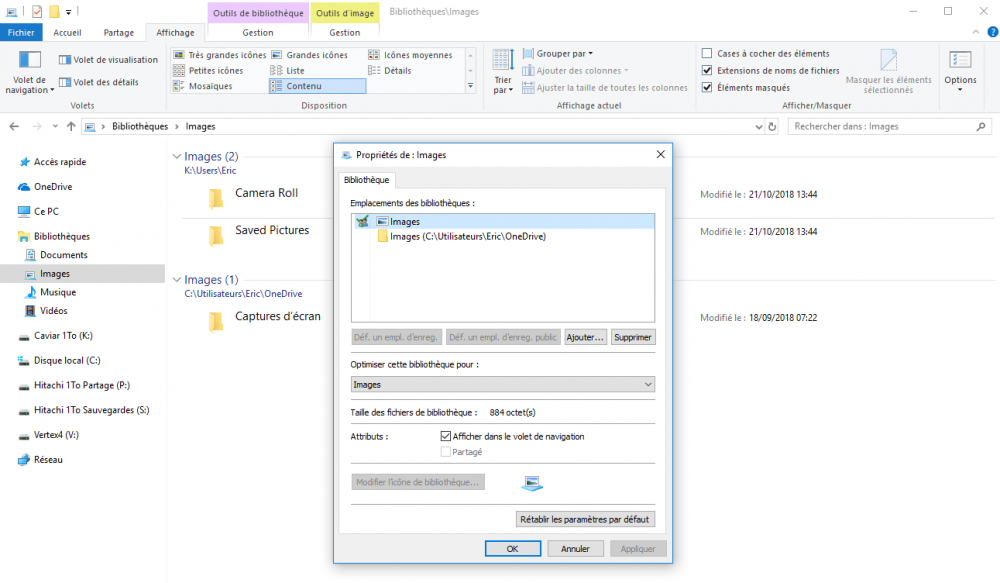The image size is (1000, 583).
Task: Choose Petites icônes layout
Action: click(x=209, y=70)
